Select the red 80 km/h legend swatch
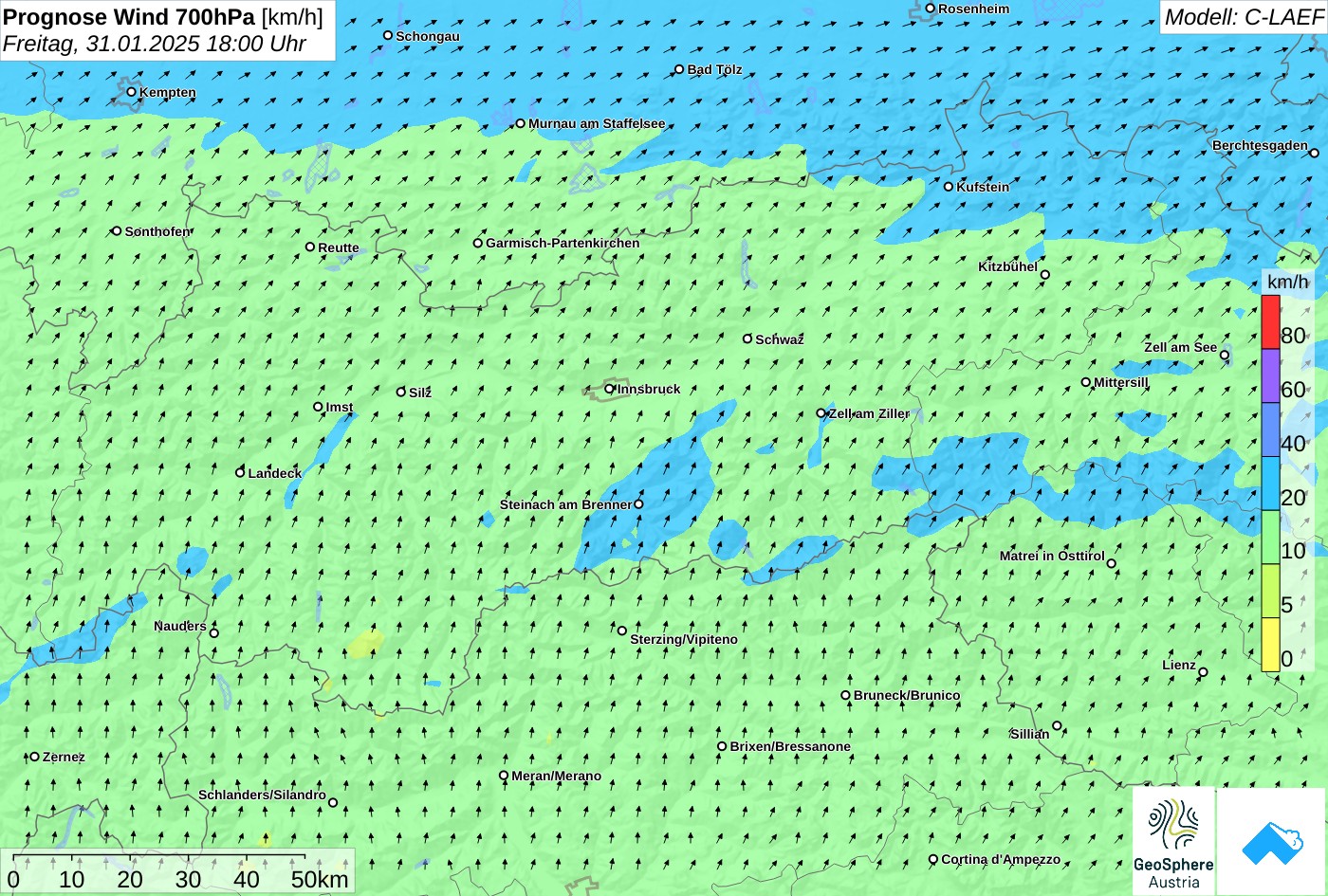The image size is (1328, 896). tap(1270, 322)
